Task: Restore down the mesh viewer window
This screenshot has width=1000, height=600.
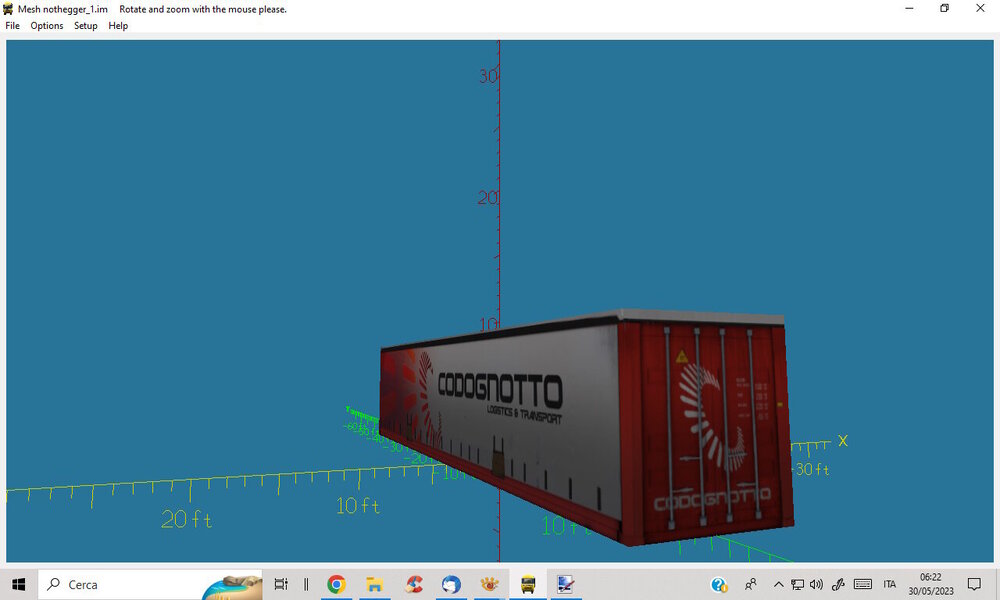Action: (945, 8)
